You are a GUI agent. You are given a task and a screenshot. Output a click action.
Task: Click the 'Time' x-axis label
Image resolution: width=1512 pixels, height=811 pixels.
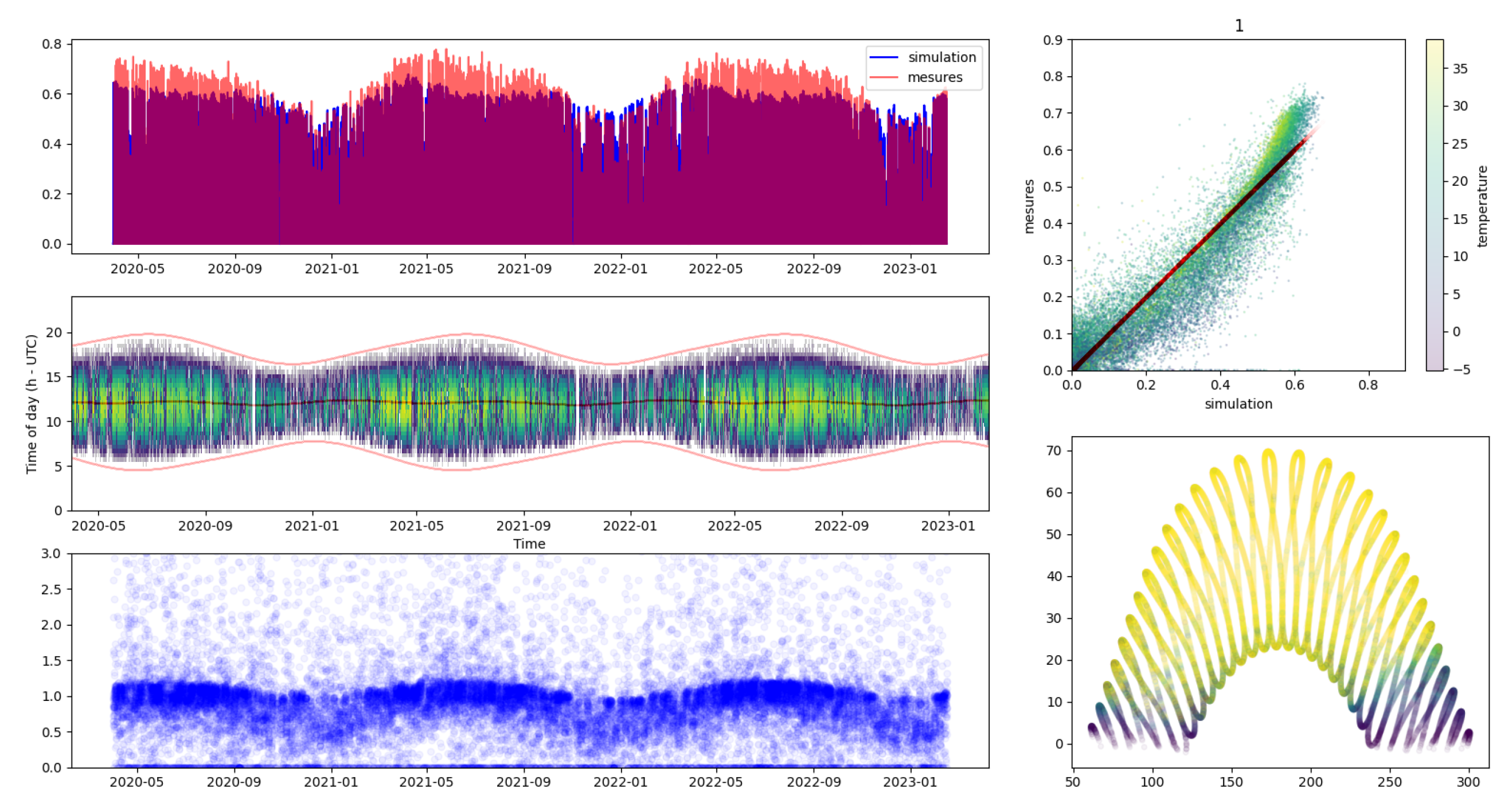click(x=529, y=544)
